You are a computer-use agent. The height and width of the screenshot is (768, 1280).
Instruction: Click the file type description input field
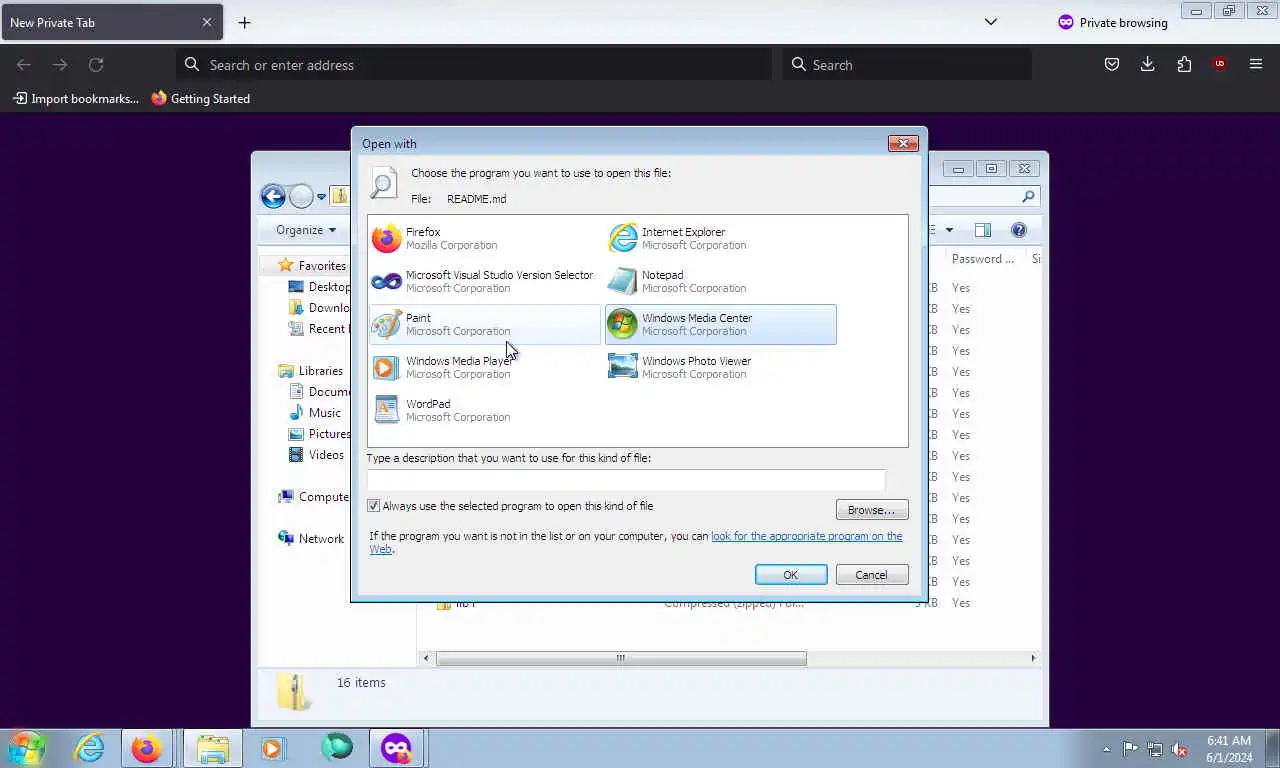[626, 480]
